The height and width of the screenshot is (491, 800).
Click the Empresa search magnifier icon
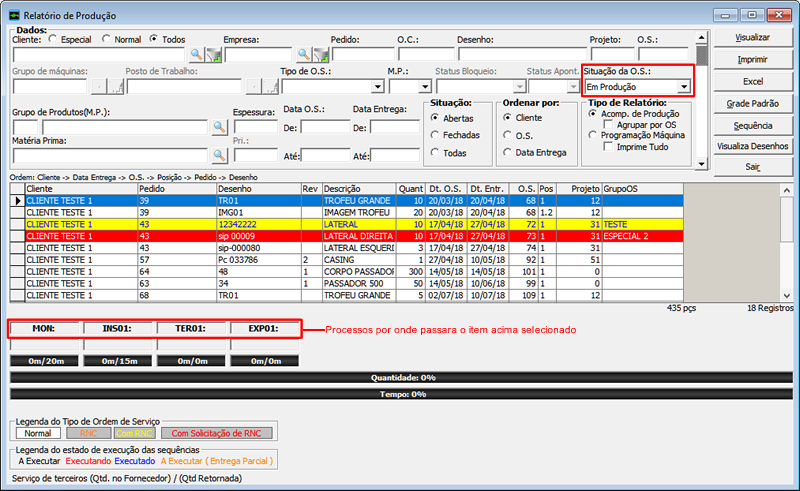tap(304, 54)
